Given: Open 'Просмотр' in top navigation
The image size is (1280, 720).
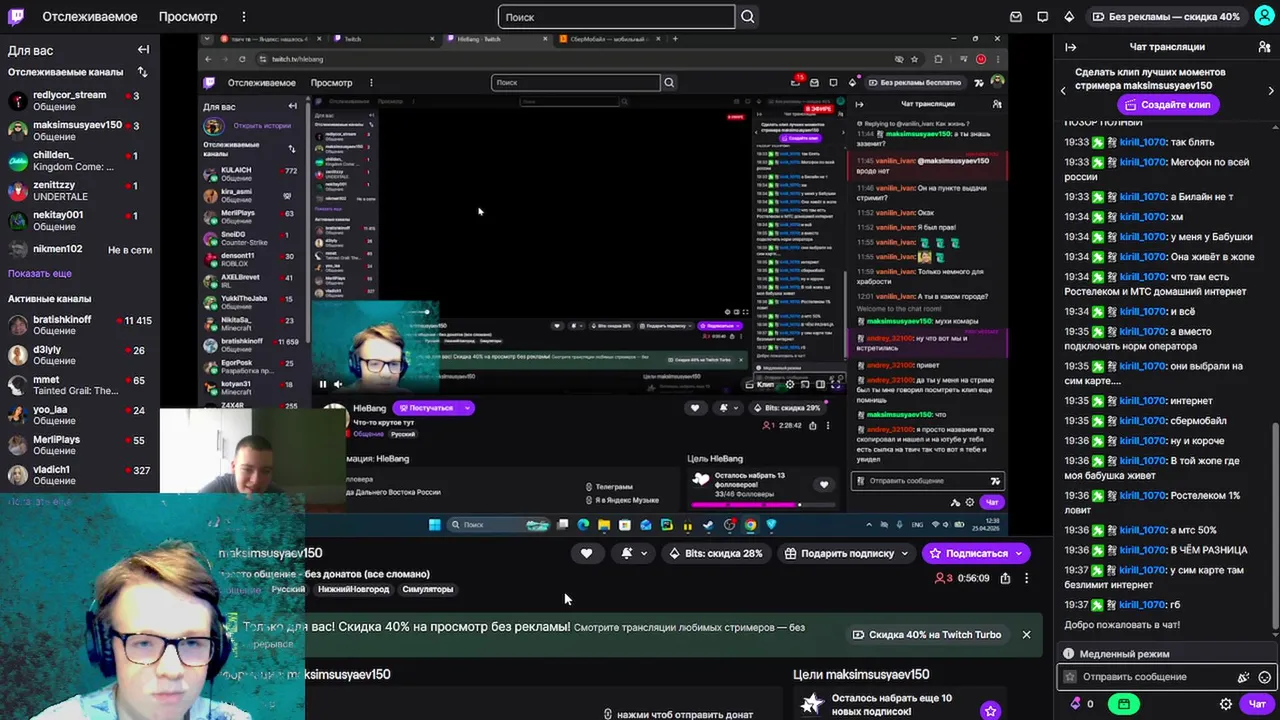Looking at the screenshot, I should pyautogui.click(x=187, y=17).
